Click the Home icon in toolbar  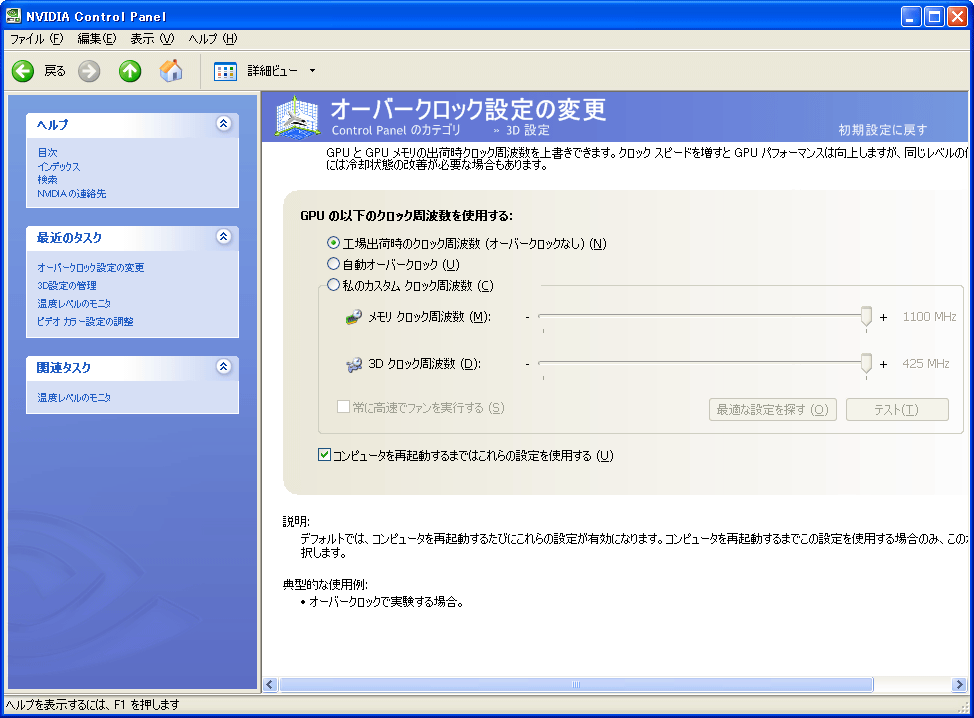[171, 71]
